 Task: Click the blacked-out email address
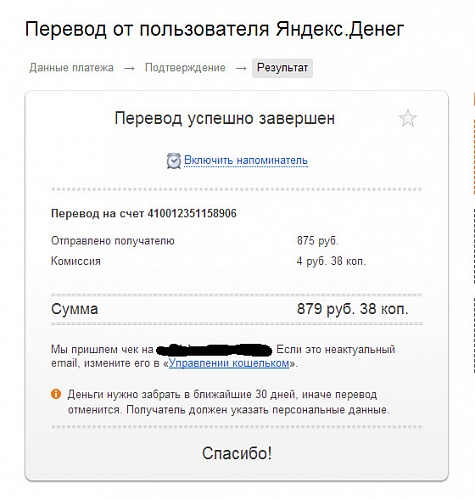(x=214, y=350)
